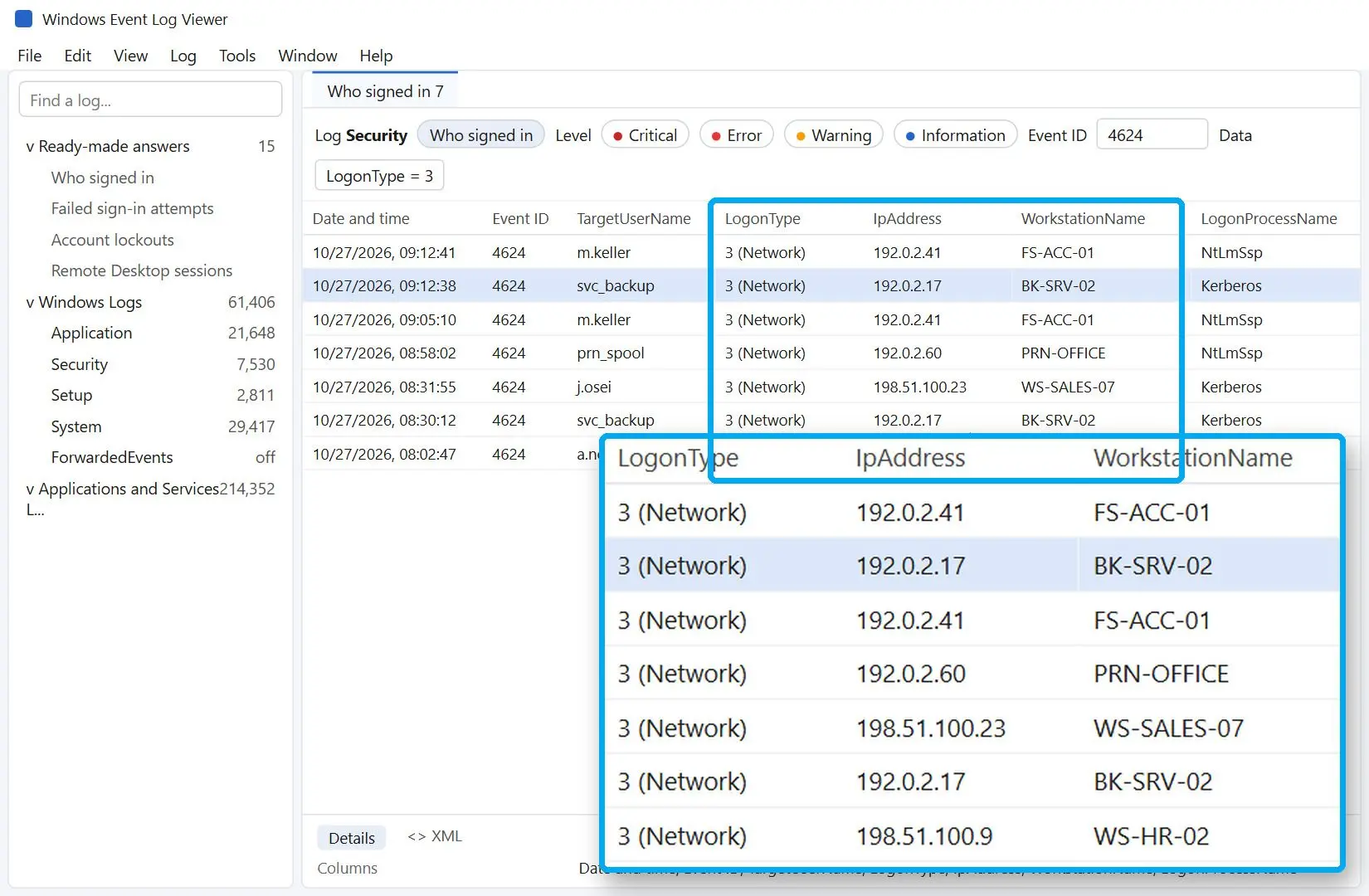Viewport: 1369px width, 896px height.
Task: Select the 08:31:55 j.osei event row
Action: click(831, 387)
